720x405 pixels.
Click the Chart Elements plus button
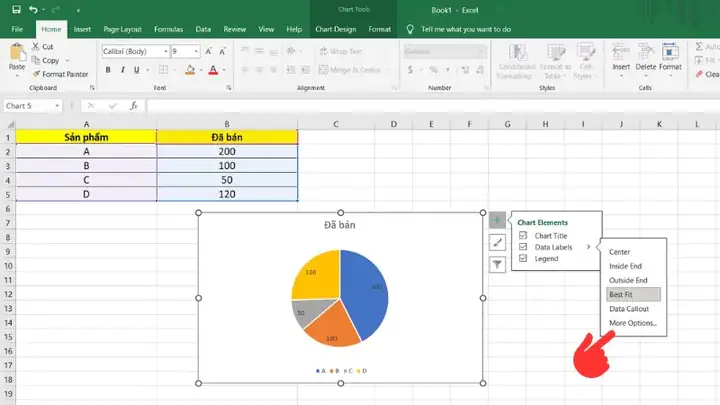(x=497, y=220)
